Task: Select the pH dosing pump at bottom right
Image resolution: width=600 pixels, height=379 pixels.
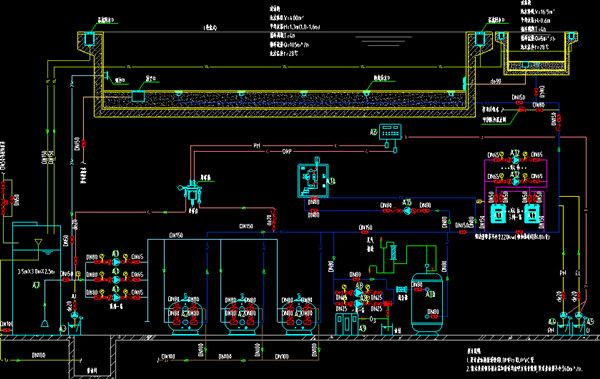Action: click(x=563, y=316)
